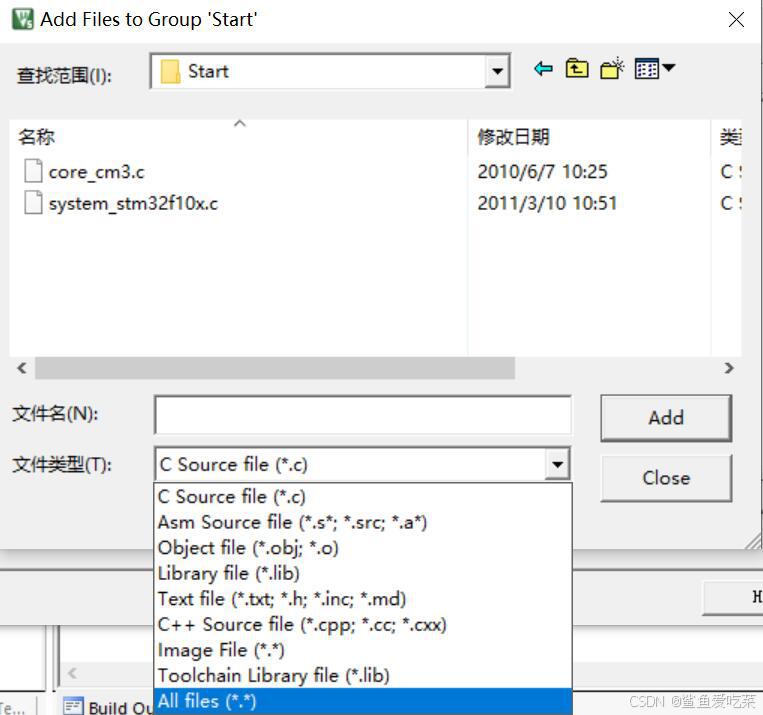Image resolution: width=763 pixels, height=715 pixels.
Task: Click horizontal scrollbar right arrow in file list
Action: tap(728, 368)
